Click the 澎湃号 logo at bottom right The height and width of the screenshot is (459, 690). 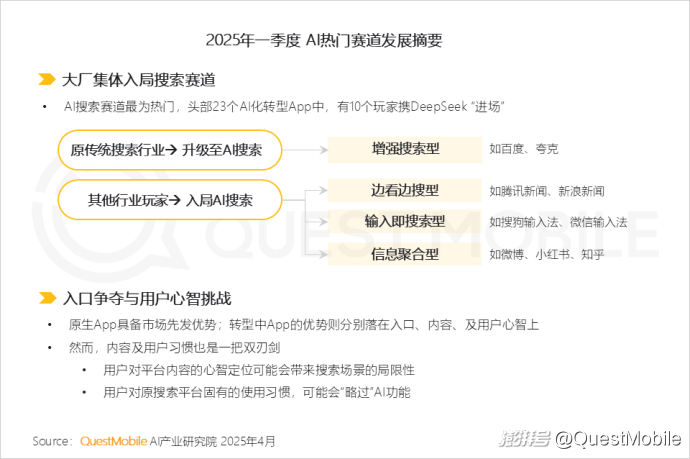tap(525, 439)
